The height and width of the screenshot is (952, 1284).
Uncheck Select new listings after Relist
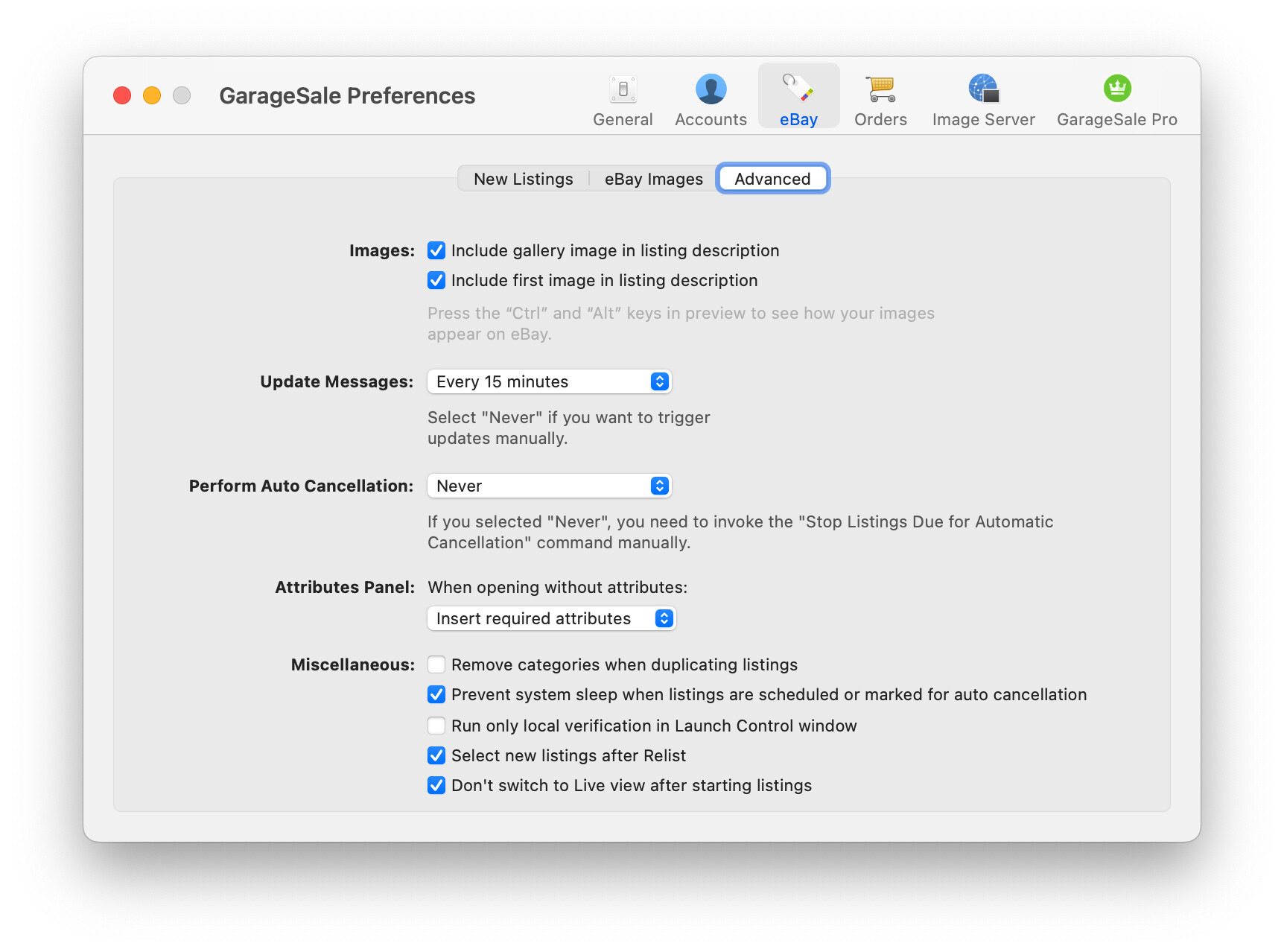coord(436,756)
